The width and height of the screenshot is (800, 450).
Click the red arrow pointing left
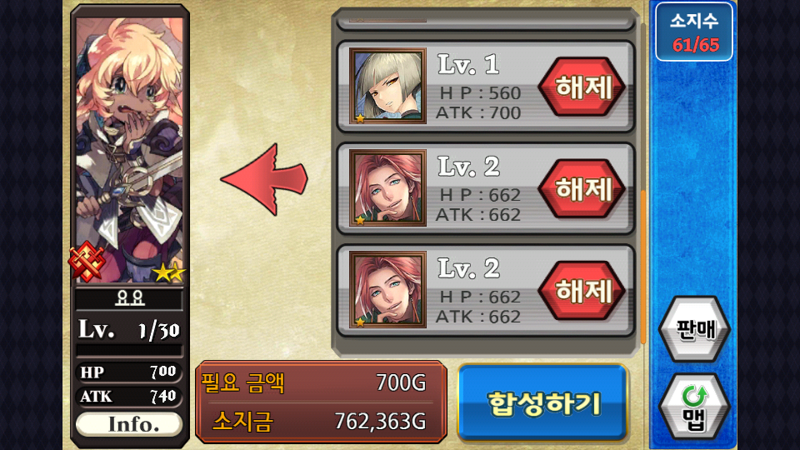point(264,180)
